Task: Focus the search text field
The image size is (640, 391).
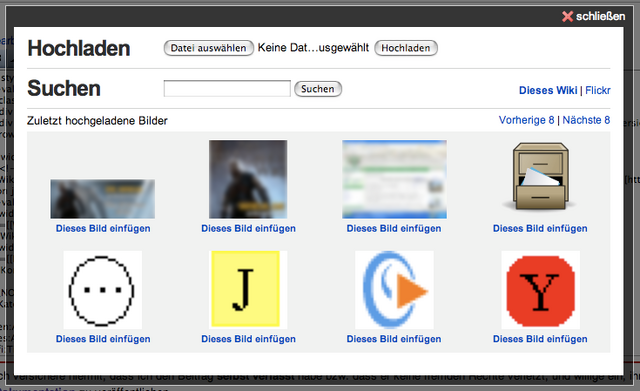Action: coord(227,89)
